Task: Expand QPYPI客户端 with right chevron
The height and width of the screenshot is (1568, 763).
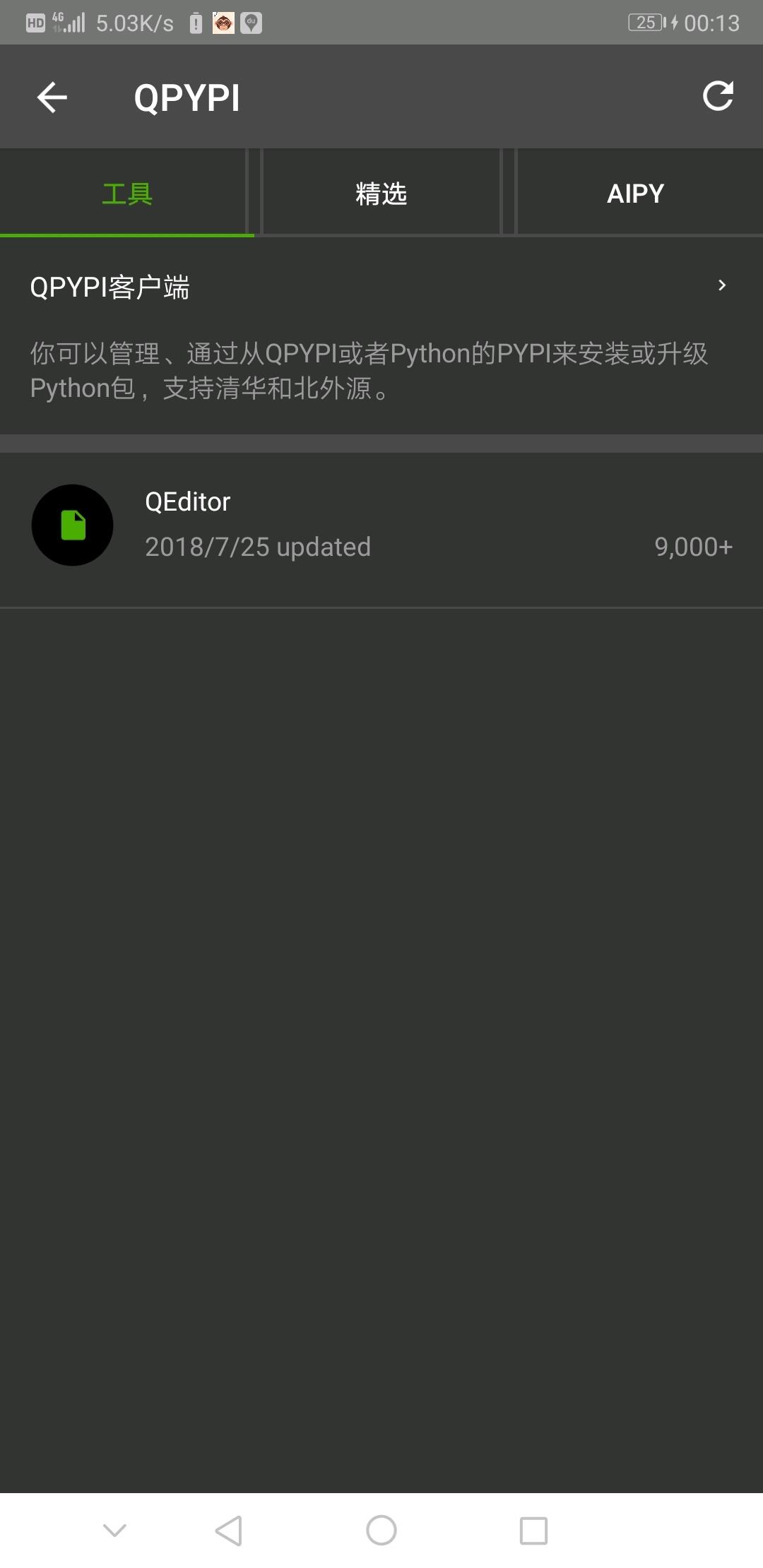Action: coord(721,285)
